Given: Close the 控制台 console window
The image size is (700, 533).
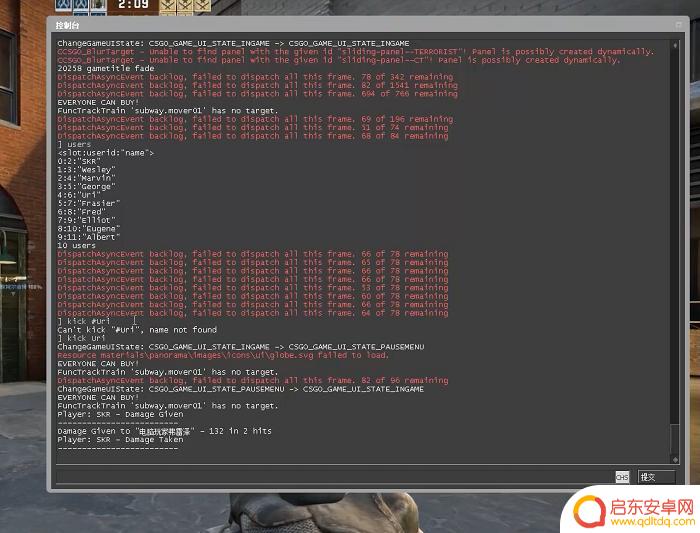Looking at the screenshot, I should [x=679, y=25].
